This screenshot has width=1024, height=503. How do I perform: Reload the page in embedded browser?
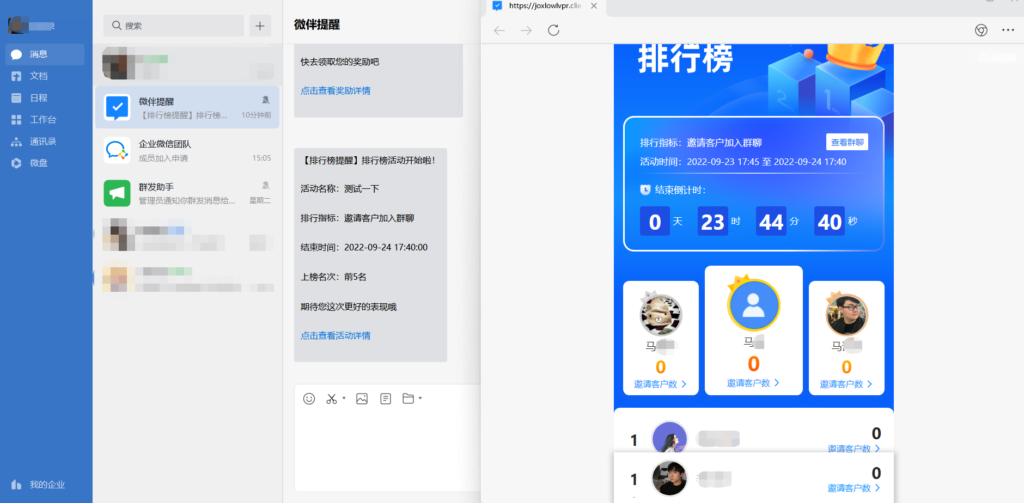[x=553, y=31]
